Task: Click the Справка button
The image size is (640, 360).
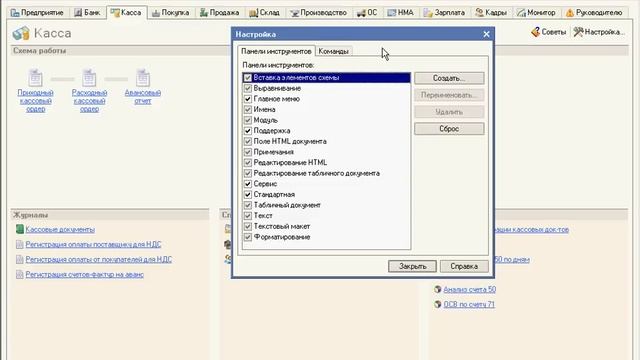Action: [464, 266]
